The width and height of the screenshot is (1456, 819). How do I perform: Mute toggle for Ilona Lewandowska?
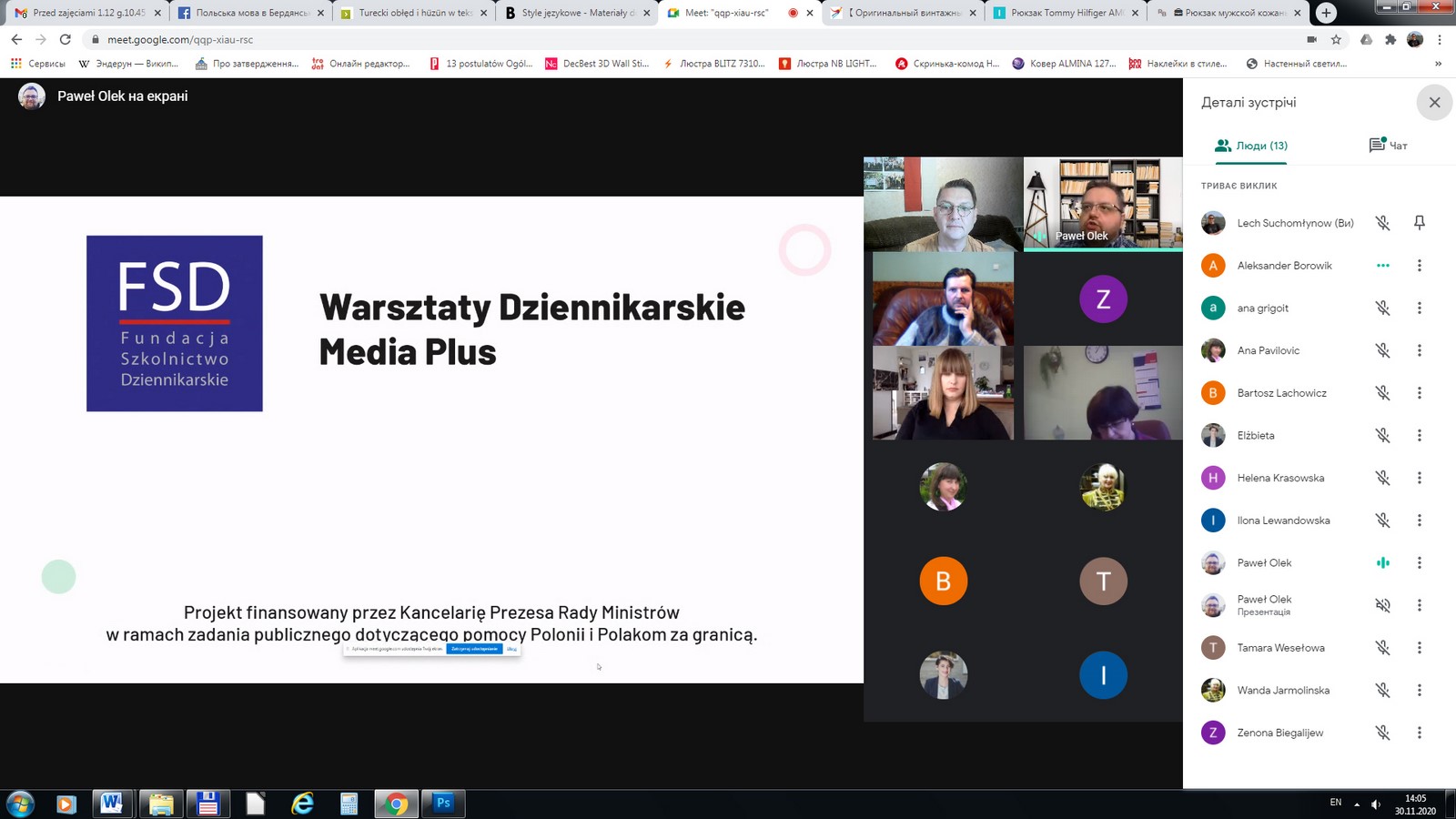[1382, 521]
